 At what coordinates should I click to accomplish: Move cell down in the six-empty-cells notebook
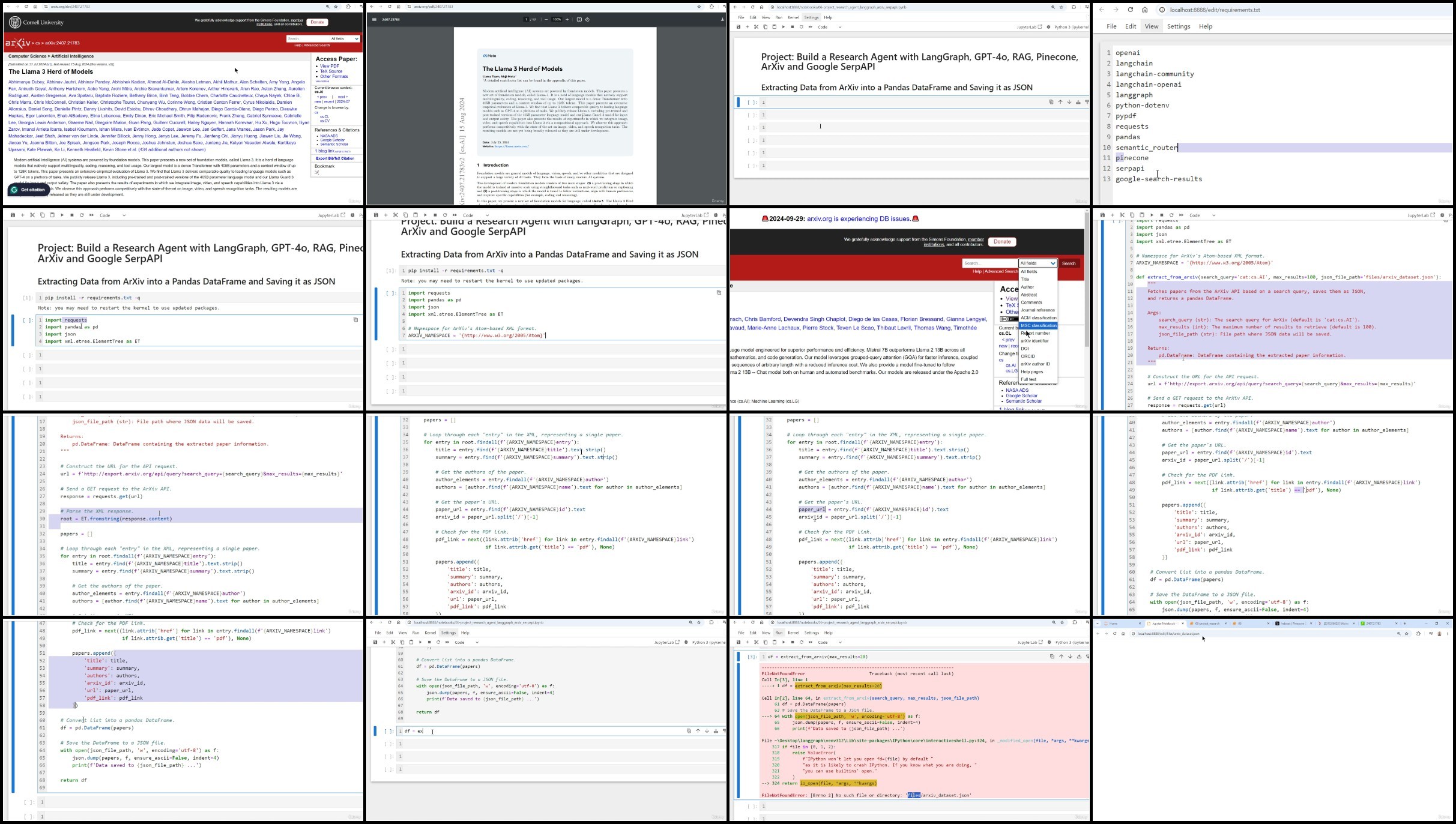pos(1069,102)
